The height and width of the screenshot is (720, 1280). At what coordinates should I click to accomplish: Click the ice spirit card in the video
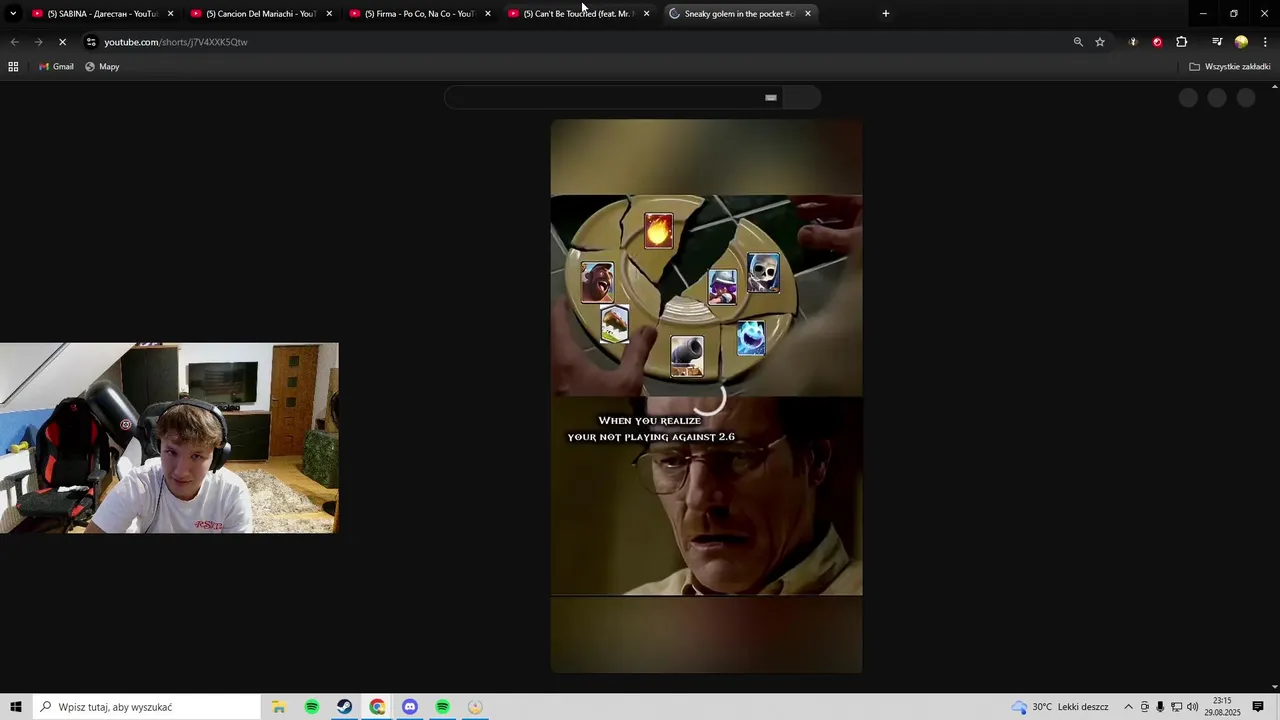click(751, 338)
